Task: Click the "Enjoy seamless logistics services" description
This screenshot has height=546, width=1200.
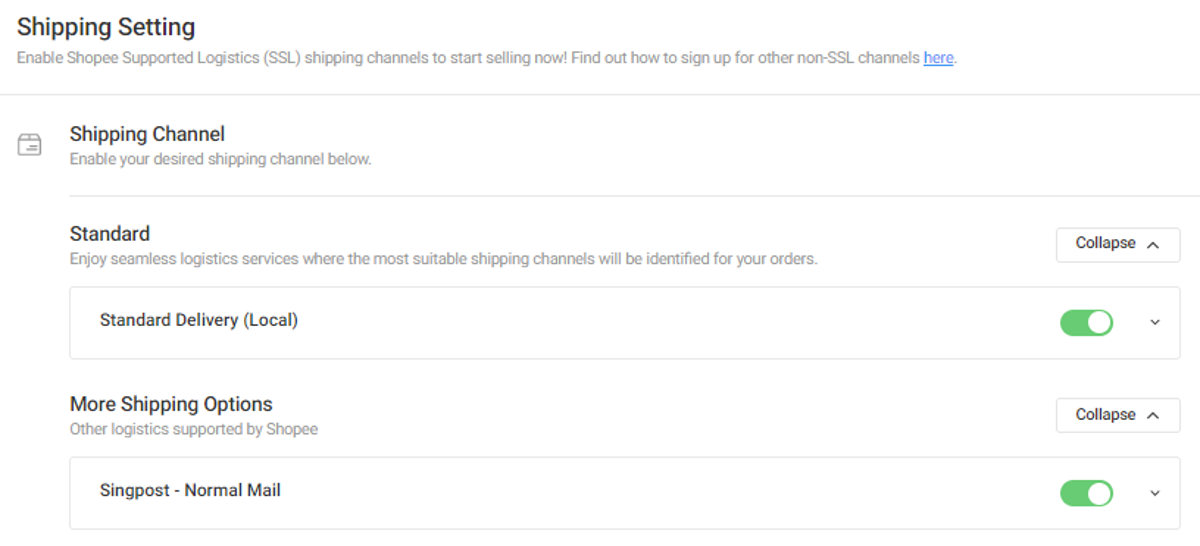Action: pos(443,259)
